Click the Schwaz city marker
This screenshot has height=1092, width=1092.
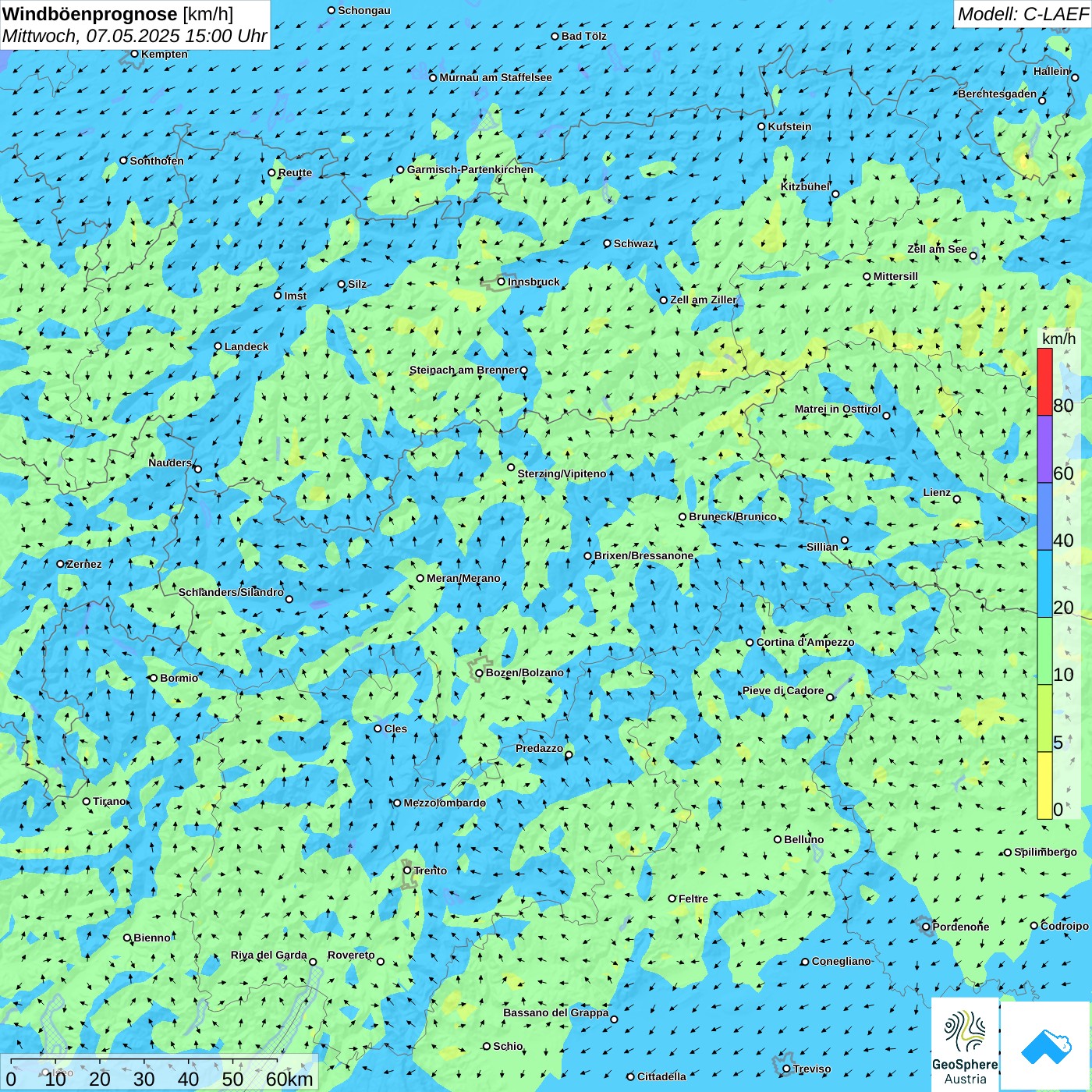[x=608, y=243]
